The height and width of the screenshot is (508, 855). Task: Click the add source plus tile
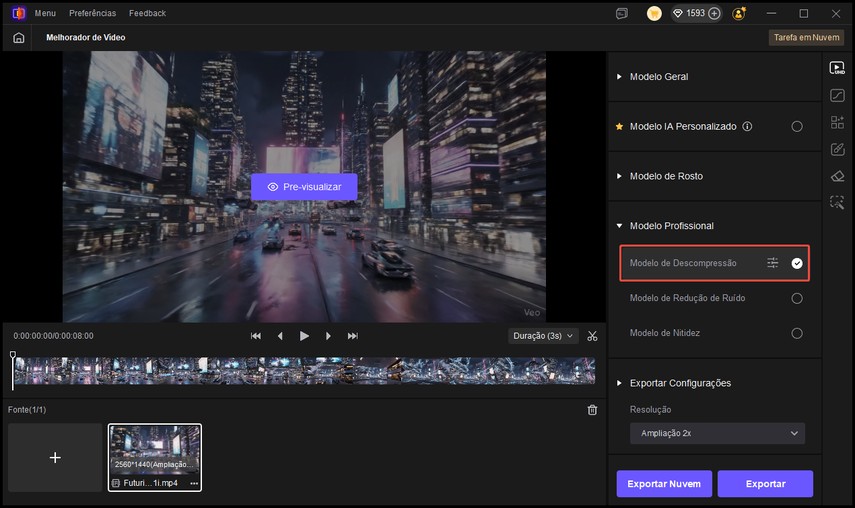click(x=55, y=457)
